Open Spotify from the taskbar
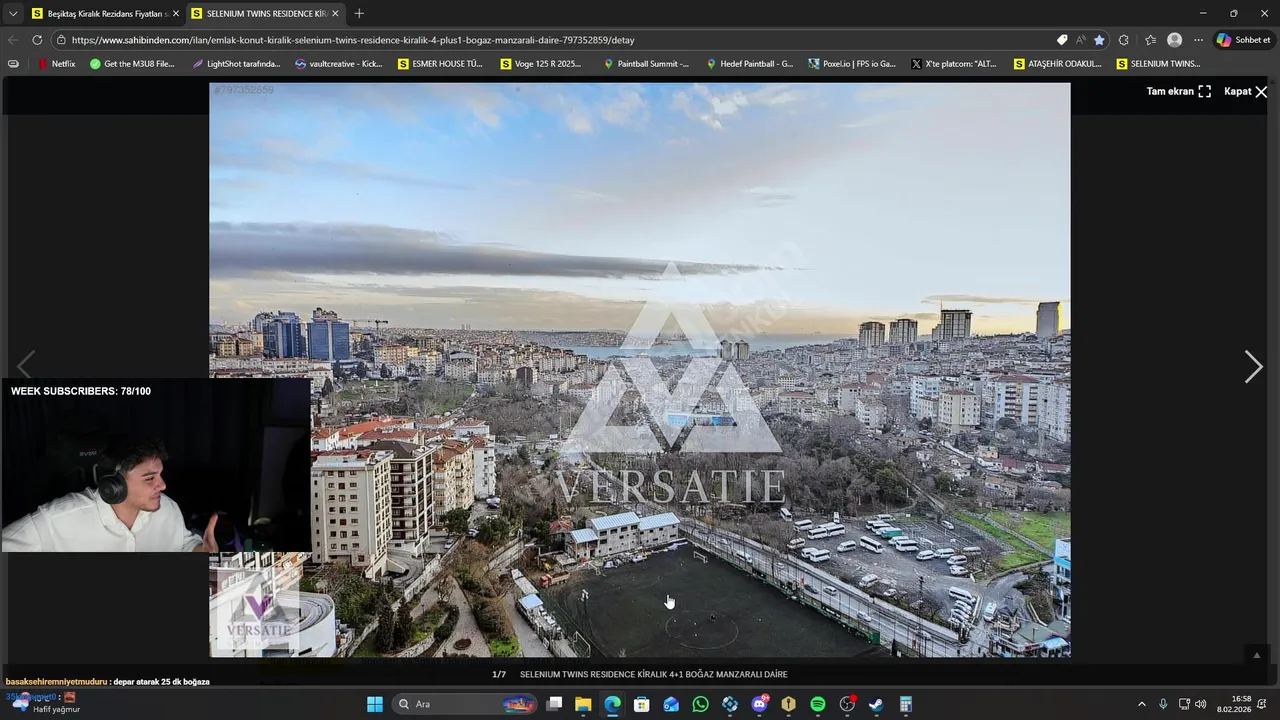 (818, 704)
